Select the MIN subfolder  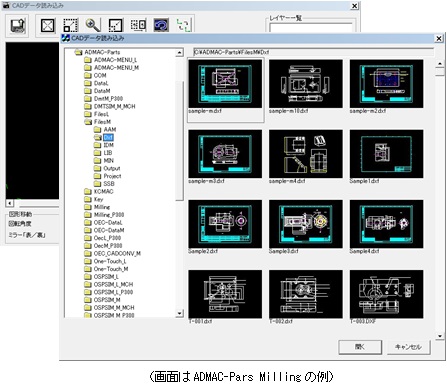(x=109, y=160)
